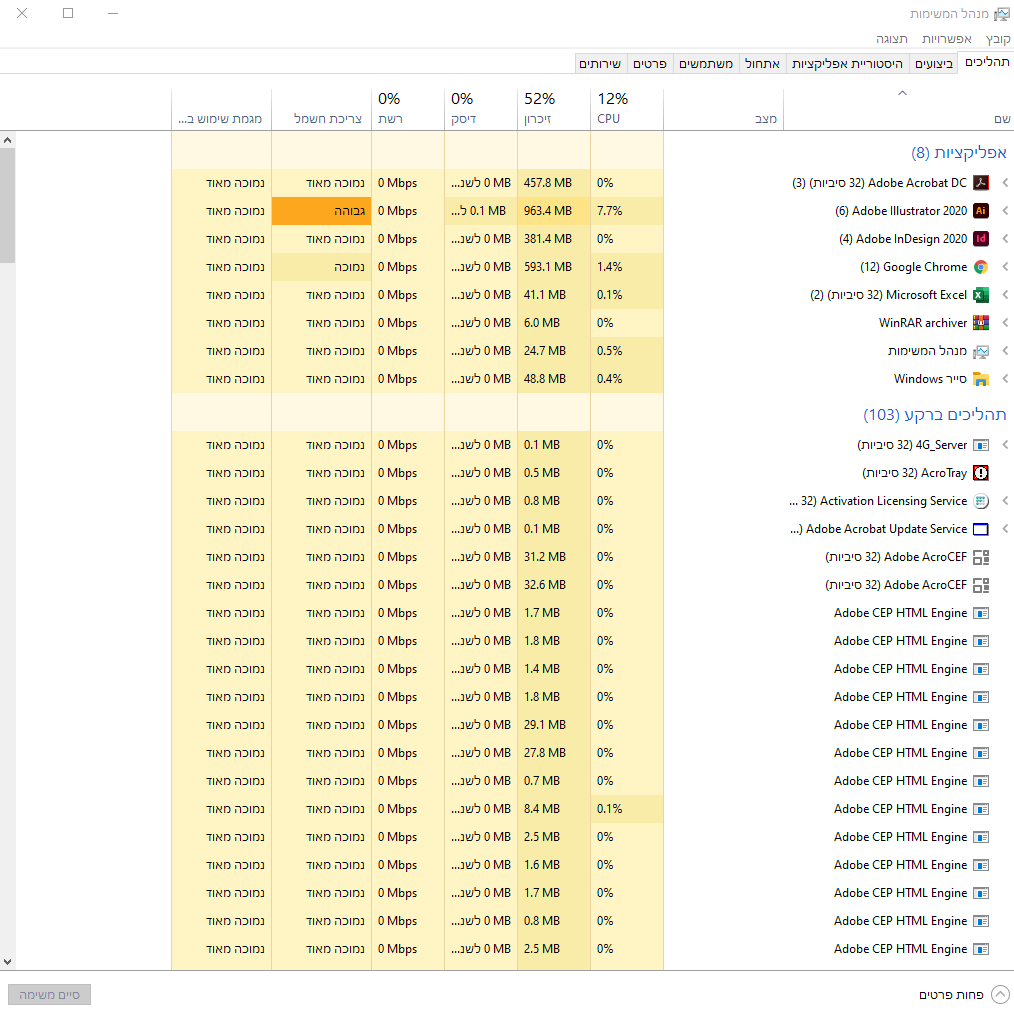The height and width of the screenshot is (1018, 1014).
Task: Expand the Adobe Acrobat DC process group
Action: [1005, 183]
